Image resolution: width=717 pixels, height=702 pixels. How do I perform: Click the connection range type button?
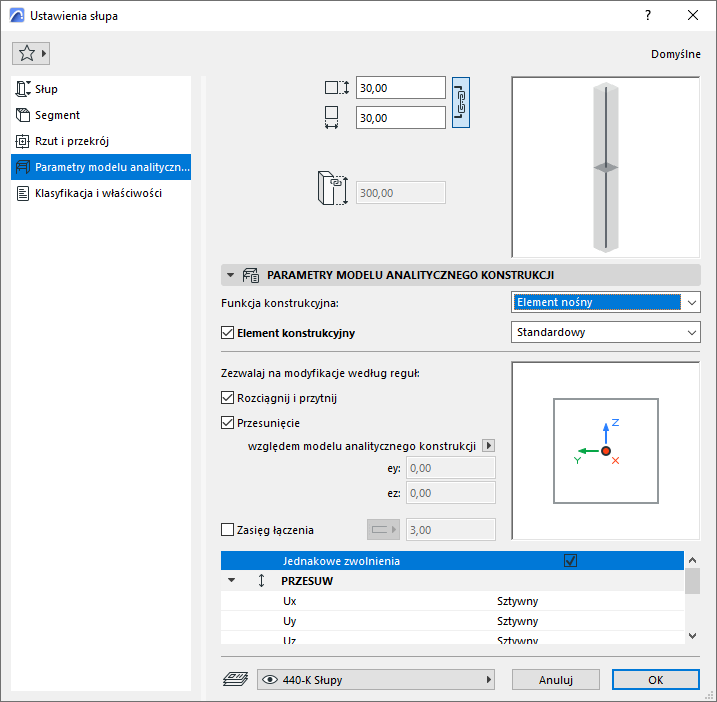pyautogui.click(x=383, y=530)
